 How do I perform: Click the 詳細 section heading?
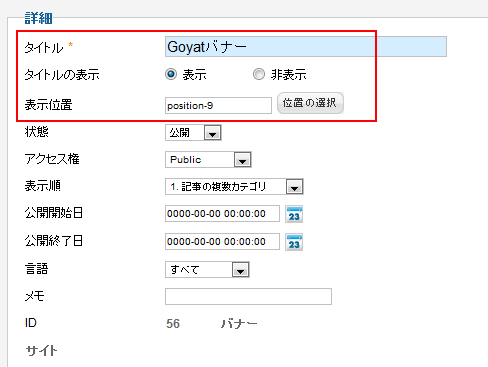39,18
